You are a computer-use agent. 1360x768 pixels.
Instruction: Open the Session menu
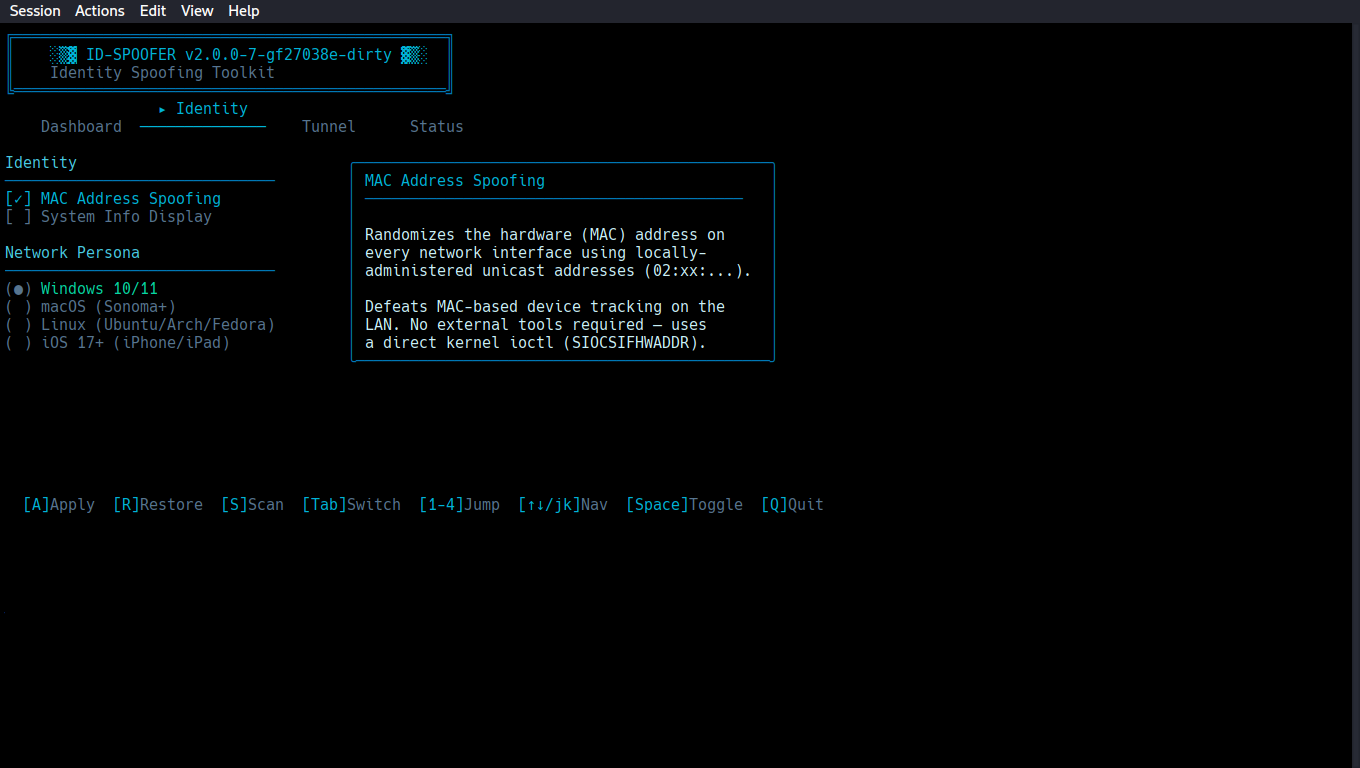point(35,11)
